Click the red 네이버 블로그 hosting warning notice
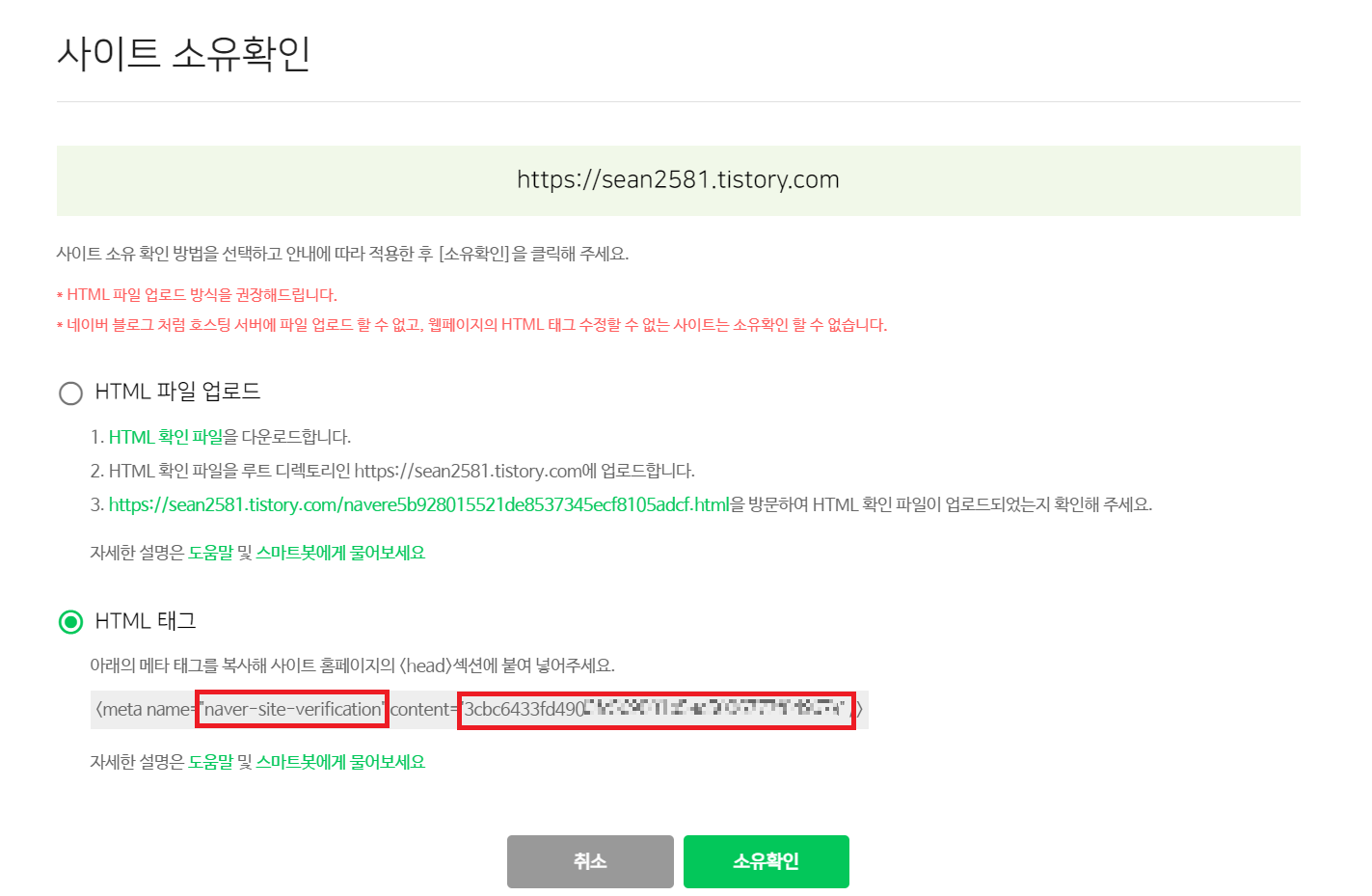This screenshot has height=896, width=1372. tap(471, 325)
